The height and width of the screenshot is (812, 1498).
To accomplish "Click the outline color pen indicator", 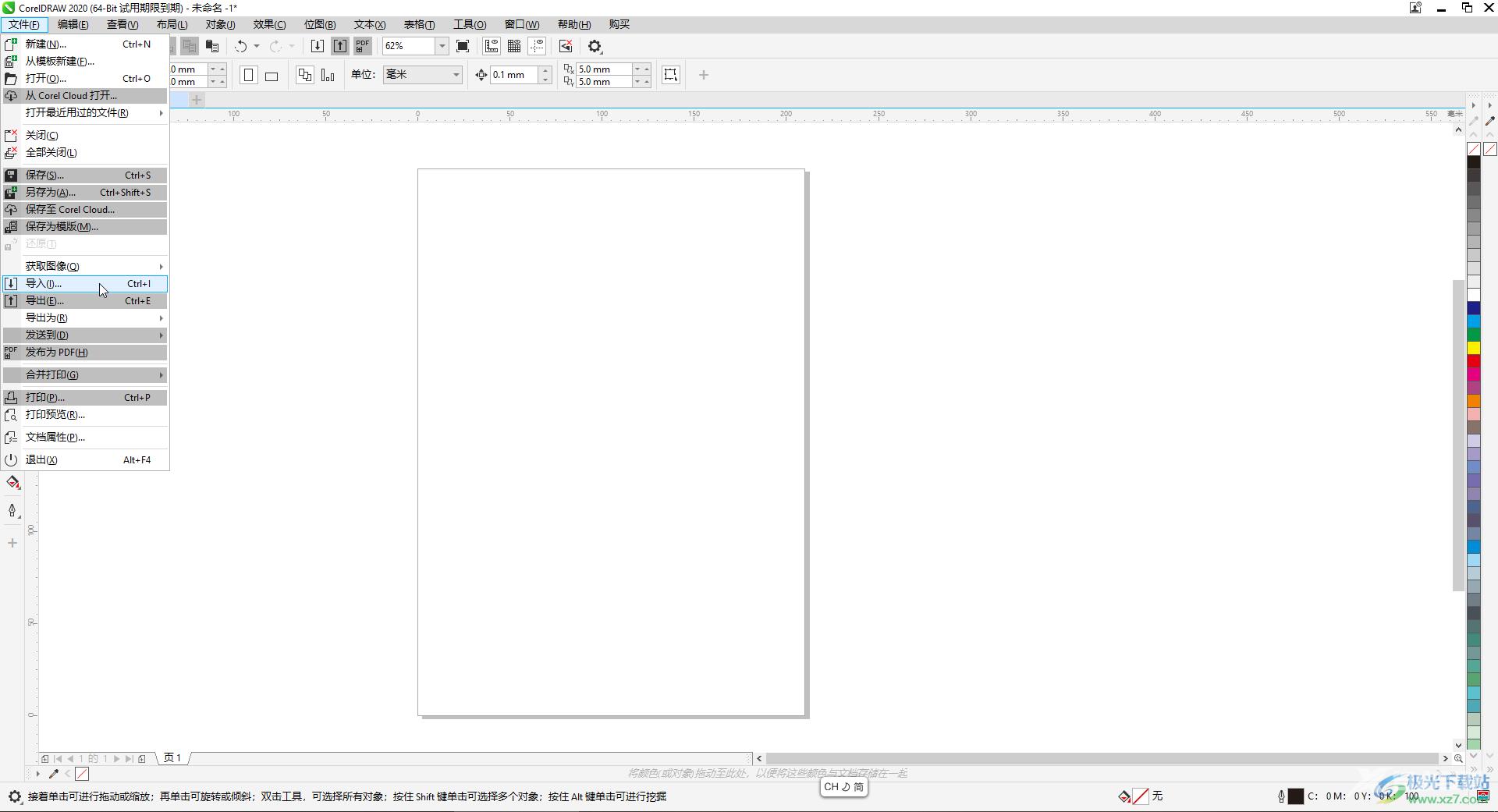I will tap(1281, 796).
